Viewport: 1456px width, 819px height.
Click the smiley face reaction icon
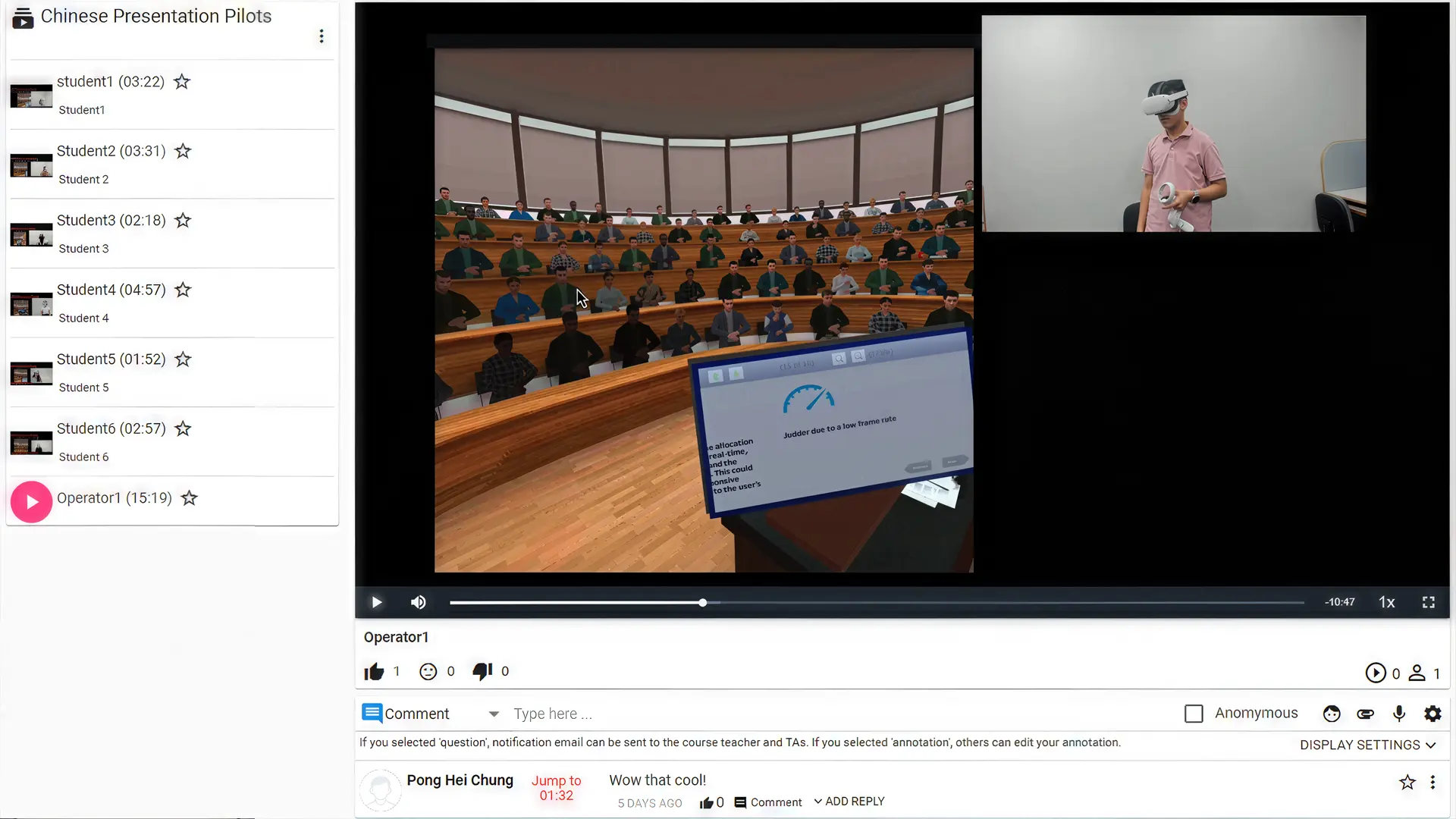[428, 671]
